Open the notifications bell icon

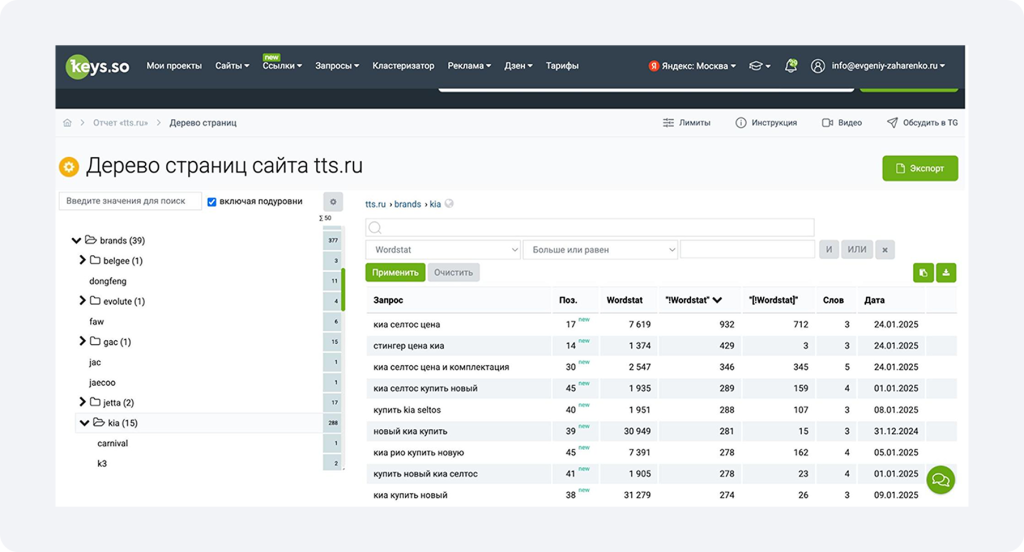(790, 65)
